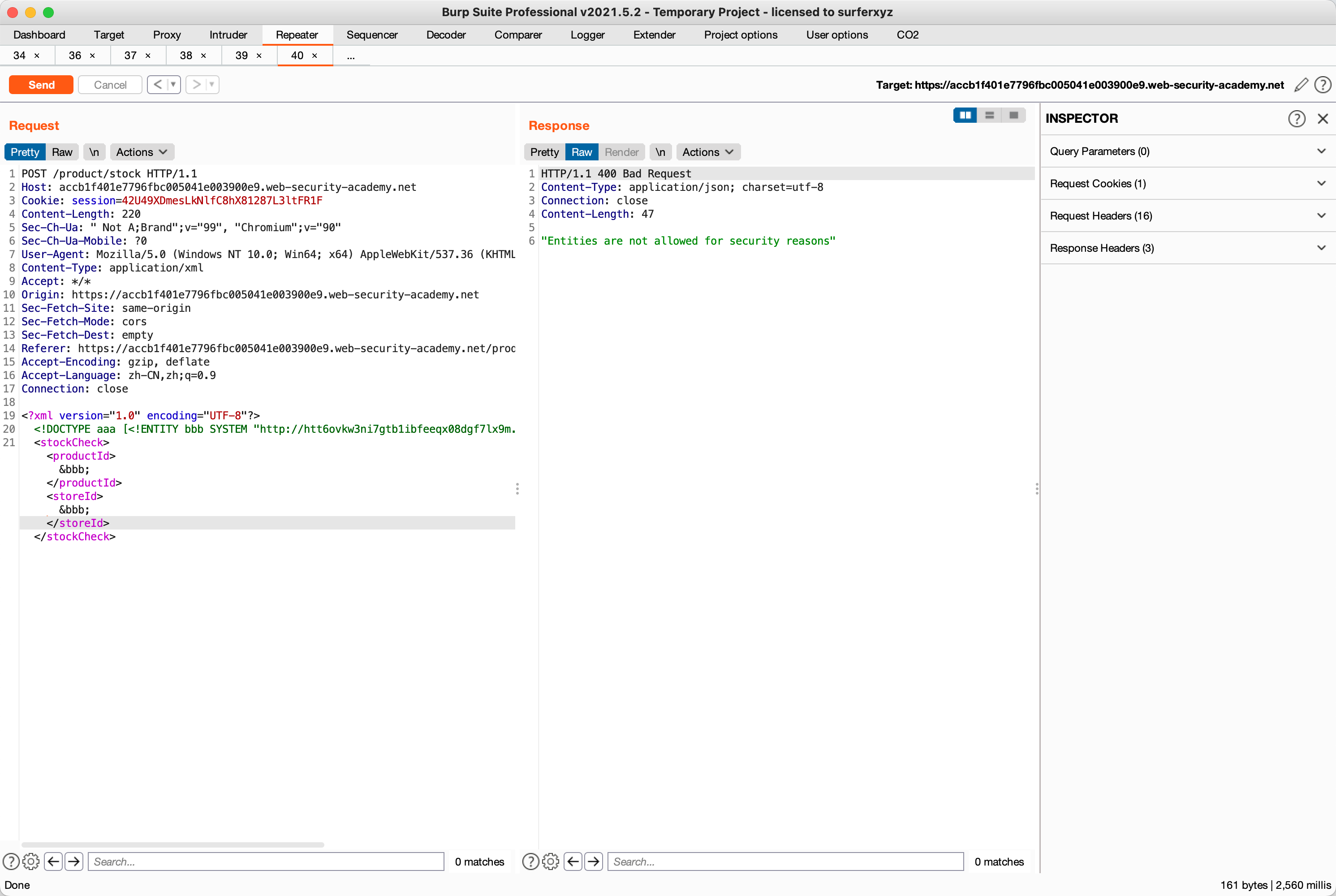
Task: Close Repeater tab 39
Action: point(259,56)
